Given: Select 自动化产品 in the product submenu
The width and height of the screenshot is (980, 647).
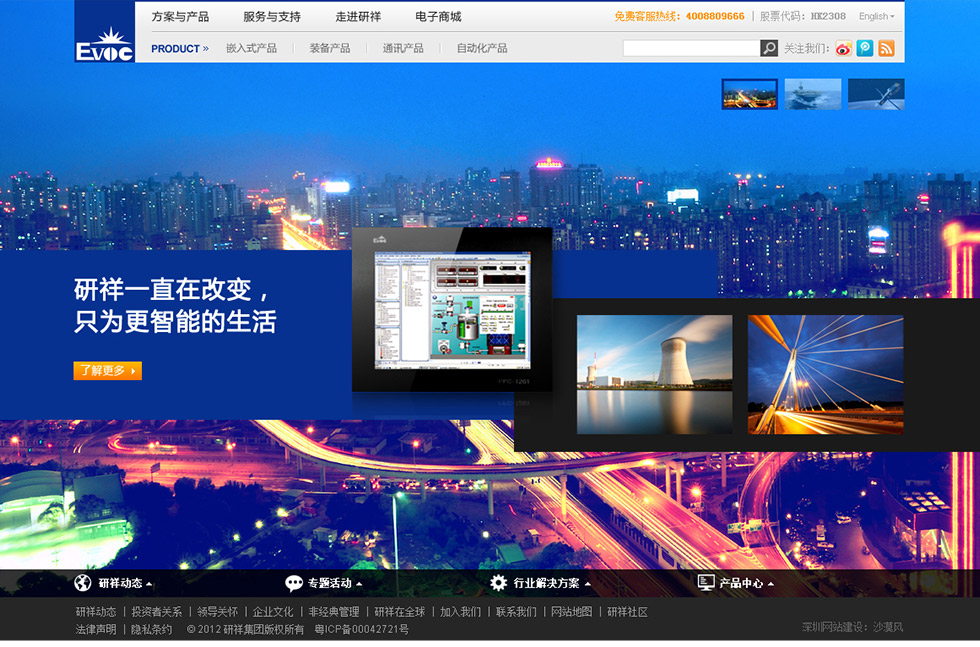Looking at the screenshot, I should [x=482, y=48].
